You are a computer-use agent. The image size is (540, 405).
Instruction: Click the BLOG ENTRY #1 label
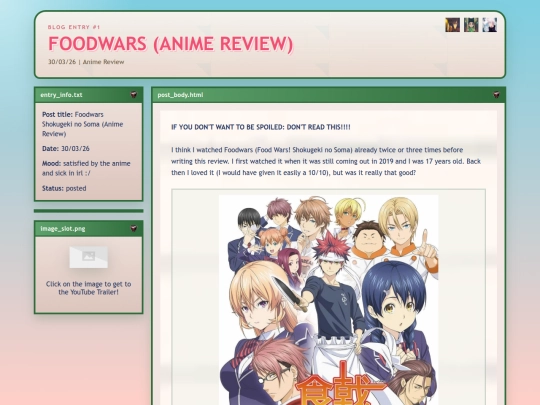74,27
